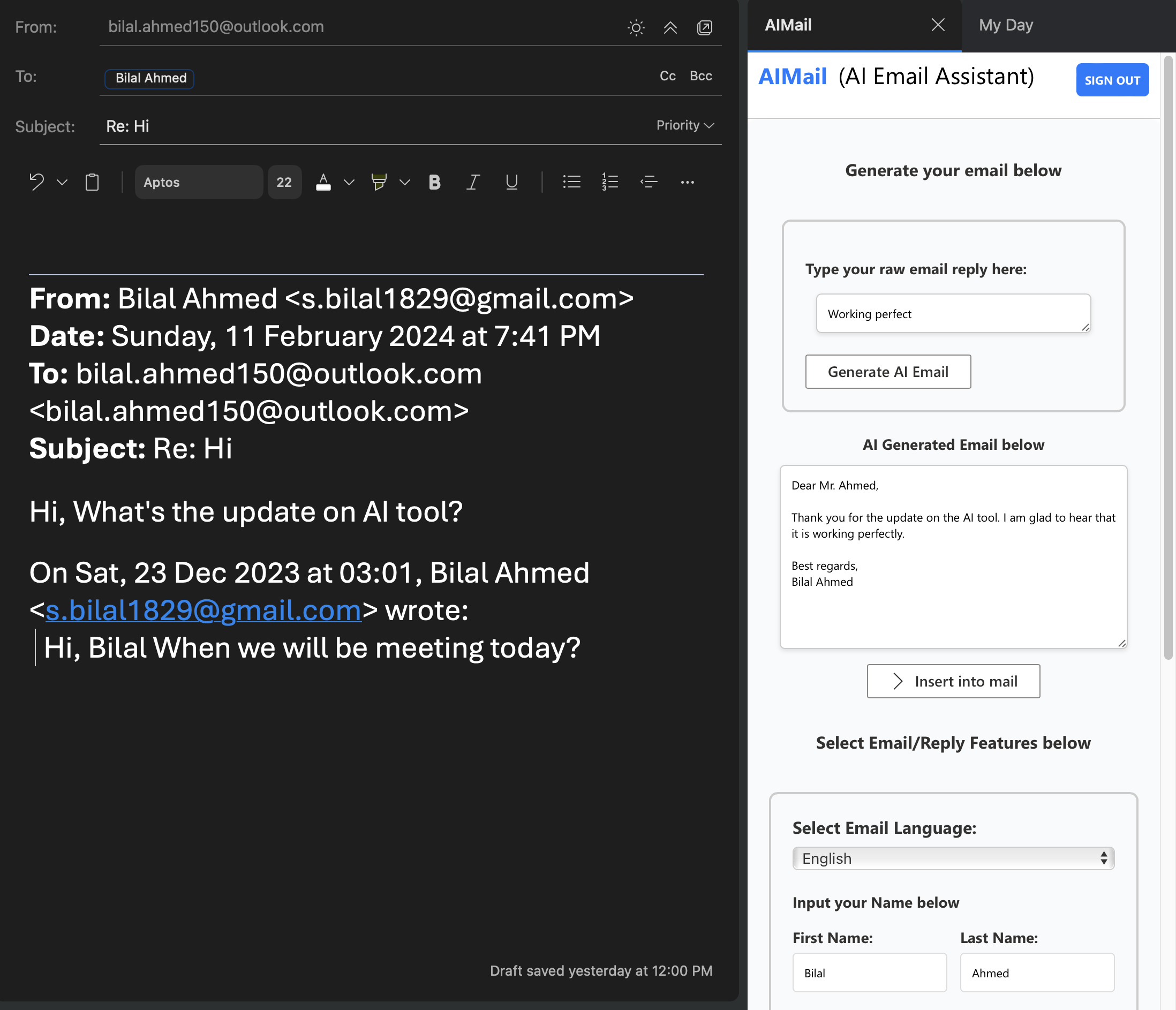Click the decrease indent icon
This screenshot has height=1010, width=1176.
[x=648, y=182]
